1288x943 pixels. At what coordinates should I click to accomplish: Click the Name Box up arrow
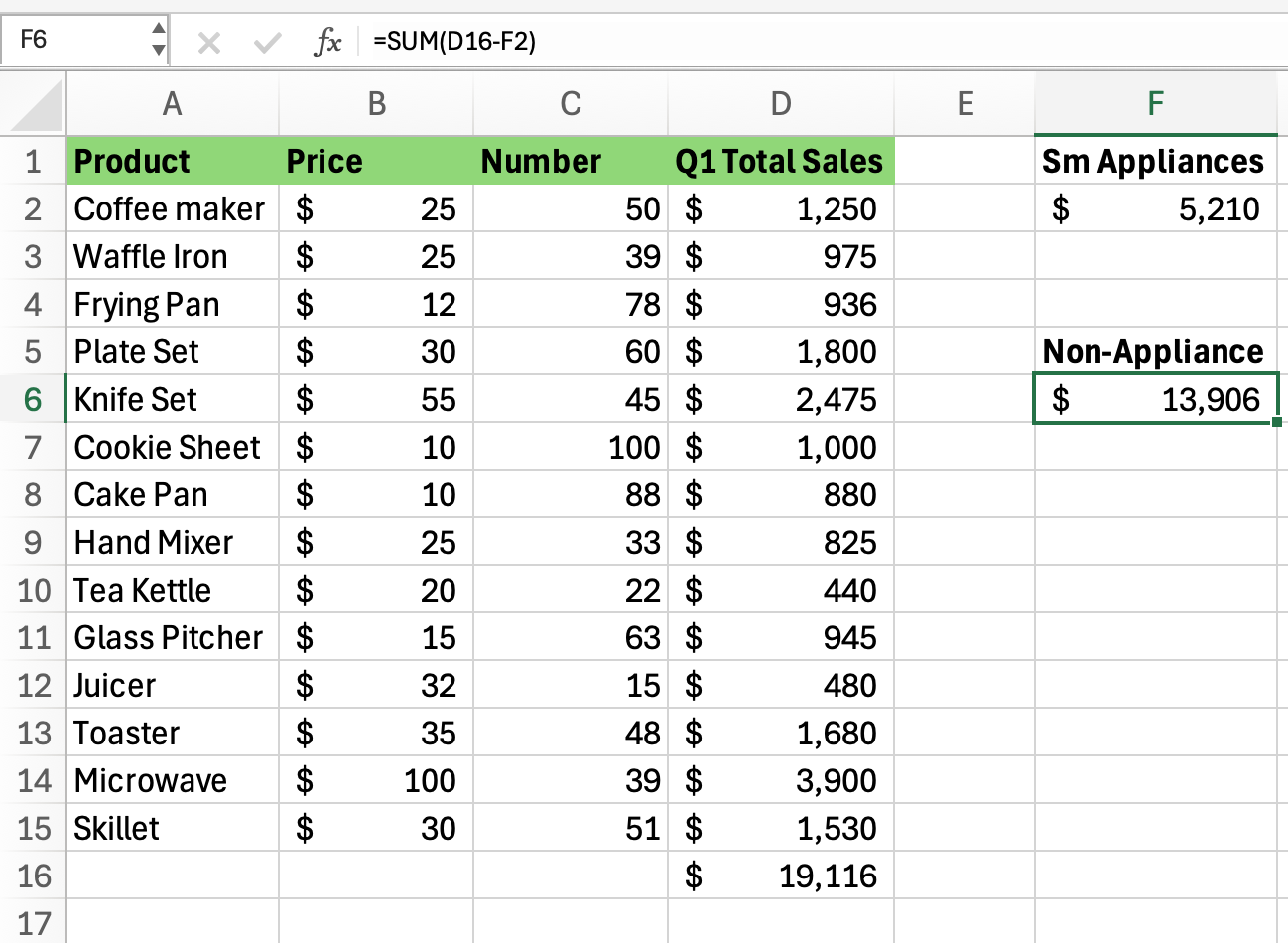click(159, 30)
